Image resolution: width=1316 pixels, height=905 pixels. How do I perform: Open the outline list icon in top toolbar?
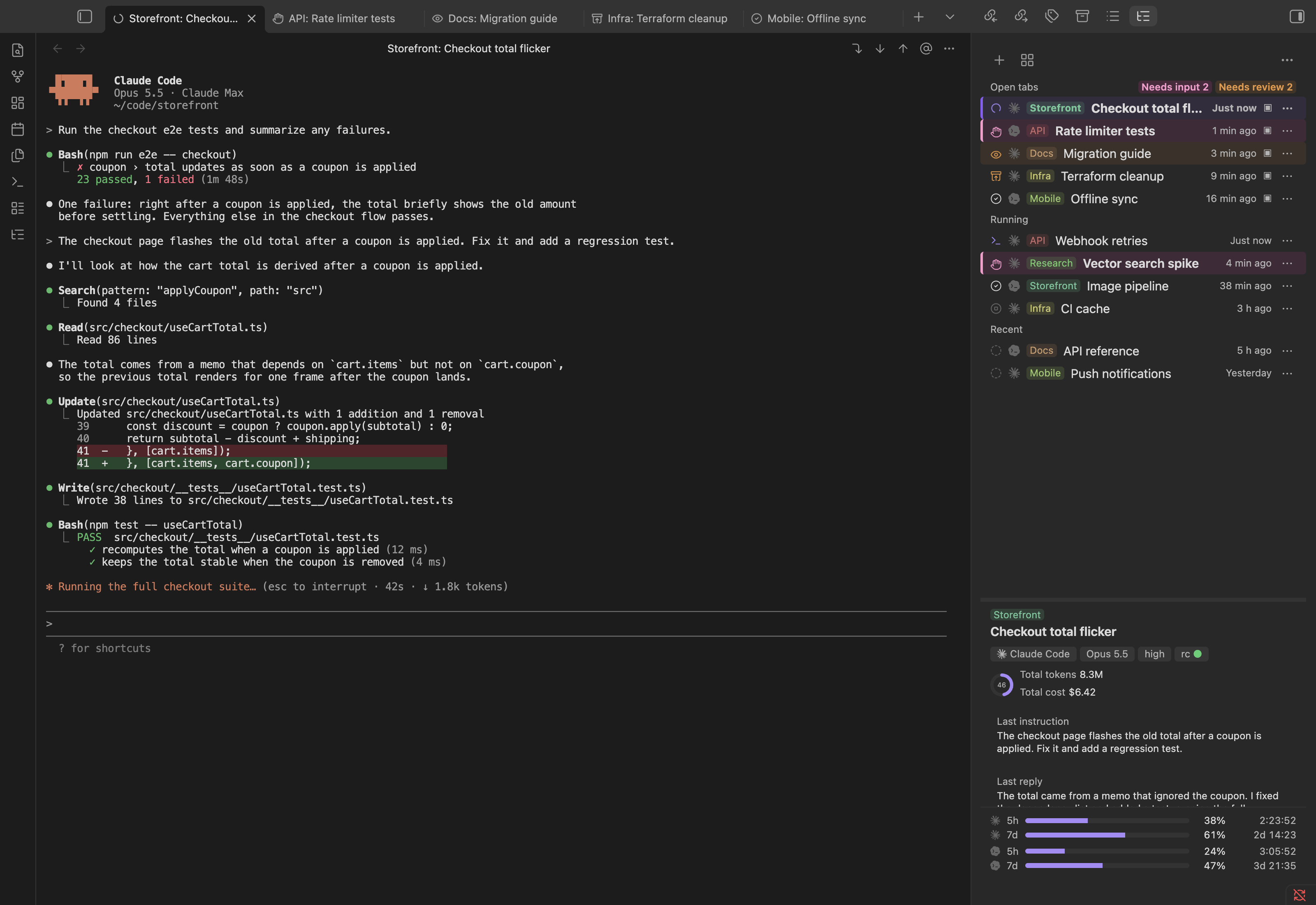coord(1112,16)
